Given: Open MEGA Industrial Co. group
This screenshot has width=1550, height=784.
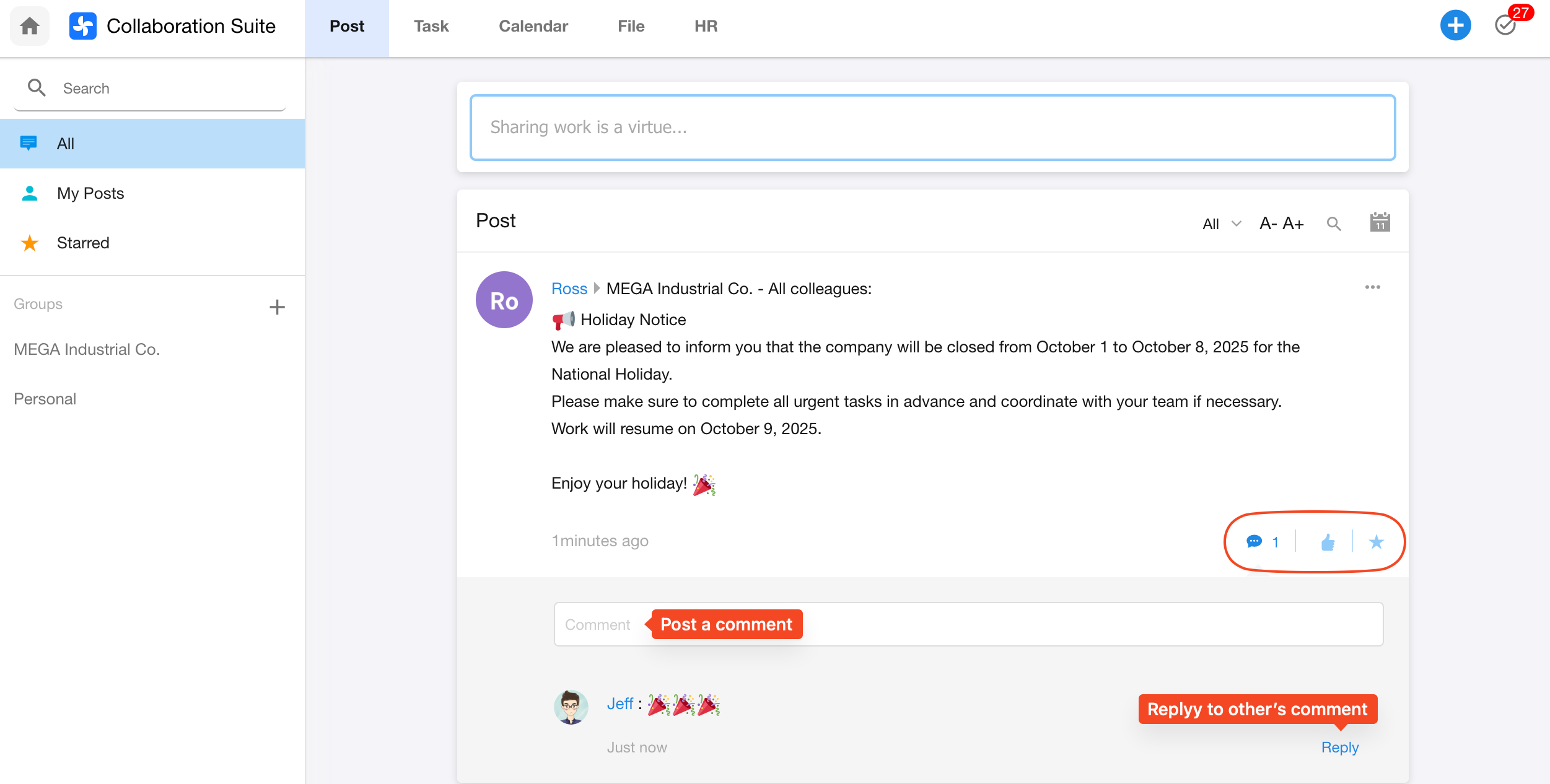Looking at the screenshot, I should 87,349.
